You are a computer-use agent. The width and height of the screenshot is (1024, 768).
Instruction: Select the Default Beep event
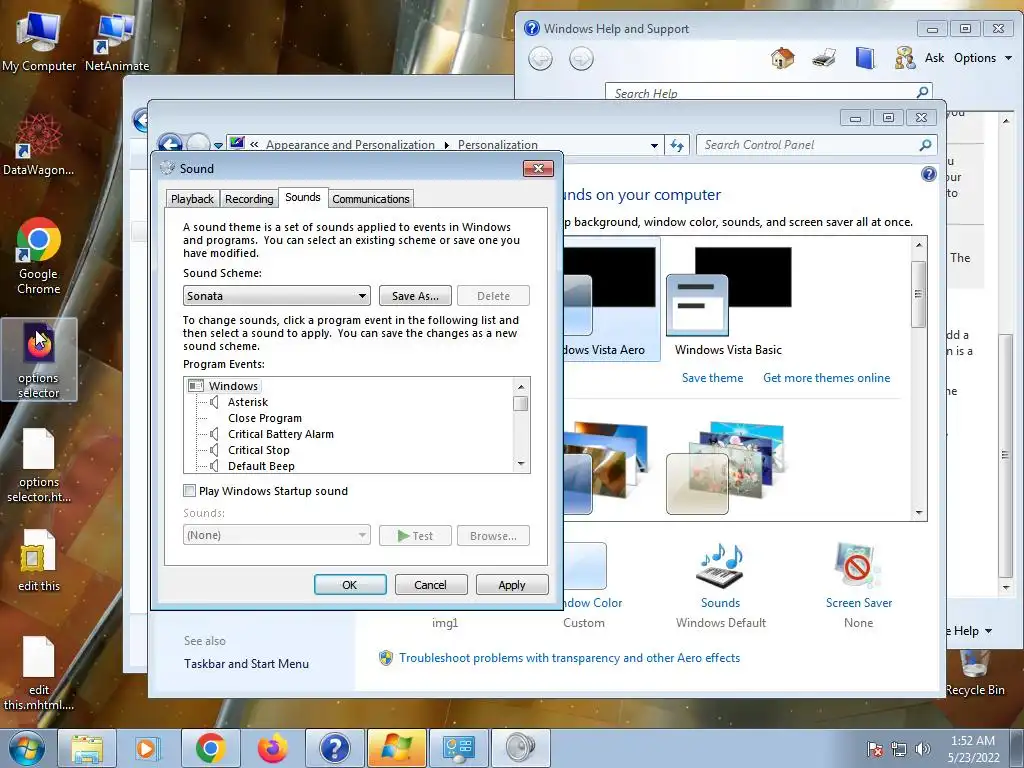261,466
